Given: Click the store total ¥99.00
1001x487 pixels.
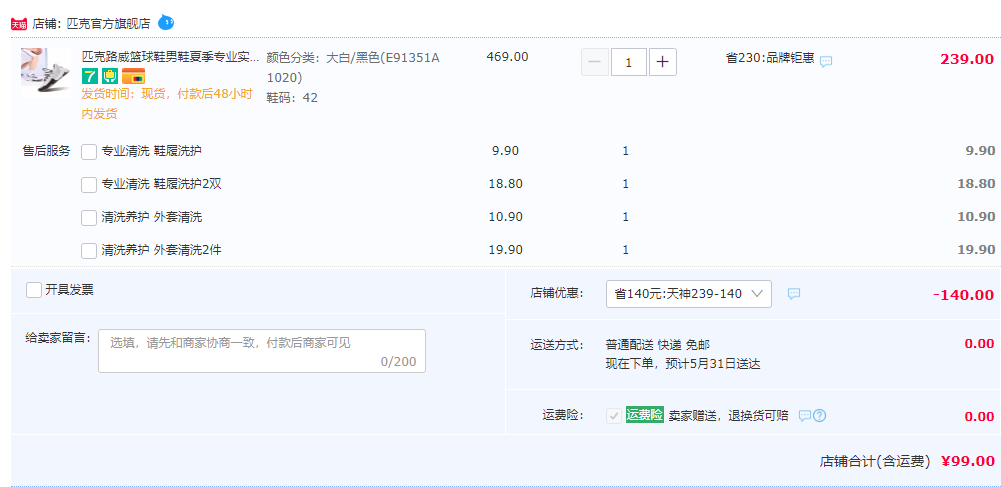Looking at the screenshot, I should click(968, 461).
